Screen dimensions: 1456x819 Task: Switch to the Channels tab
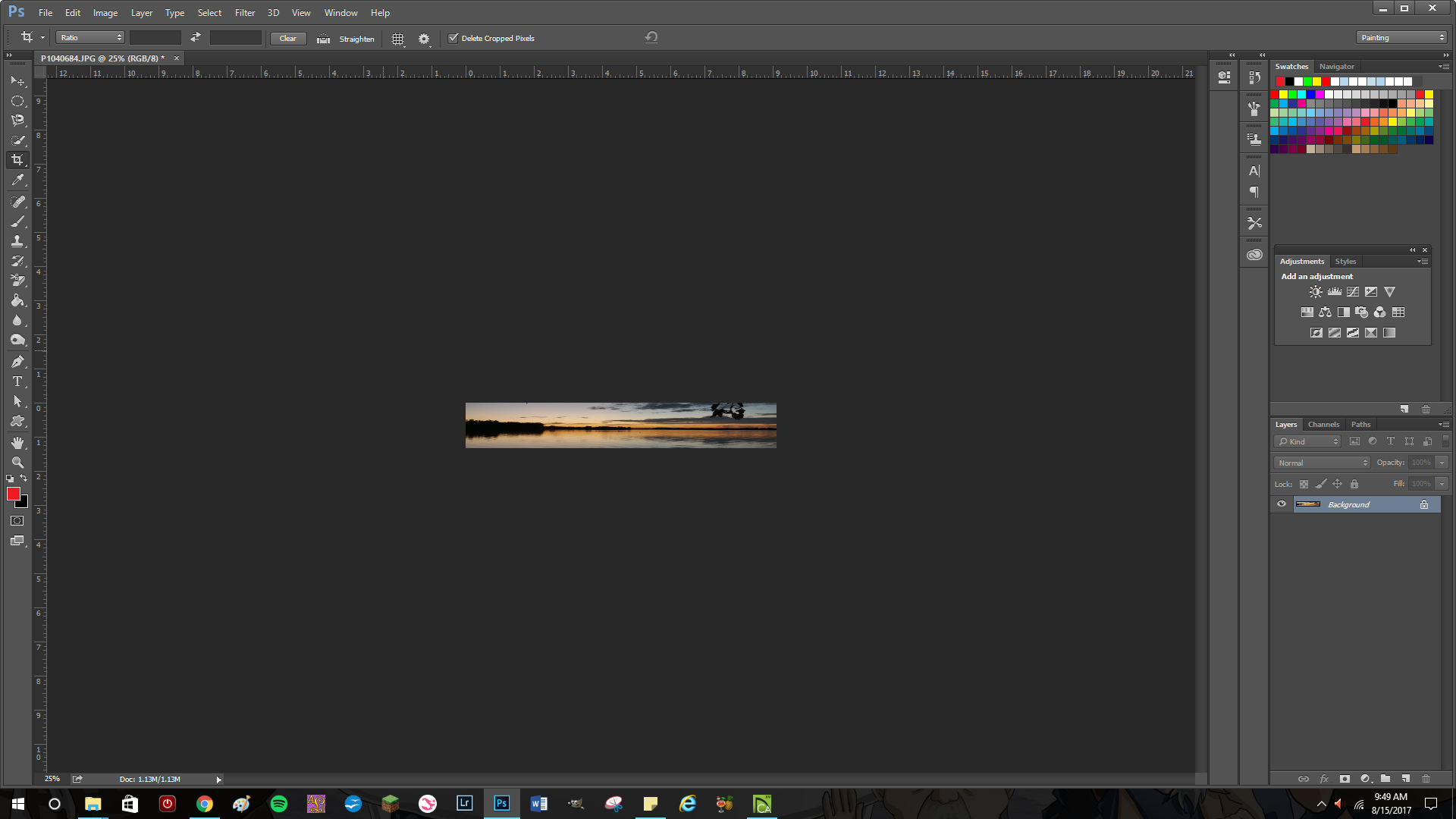point(1323,424)
